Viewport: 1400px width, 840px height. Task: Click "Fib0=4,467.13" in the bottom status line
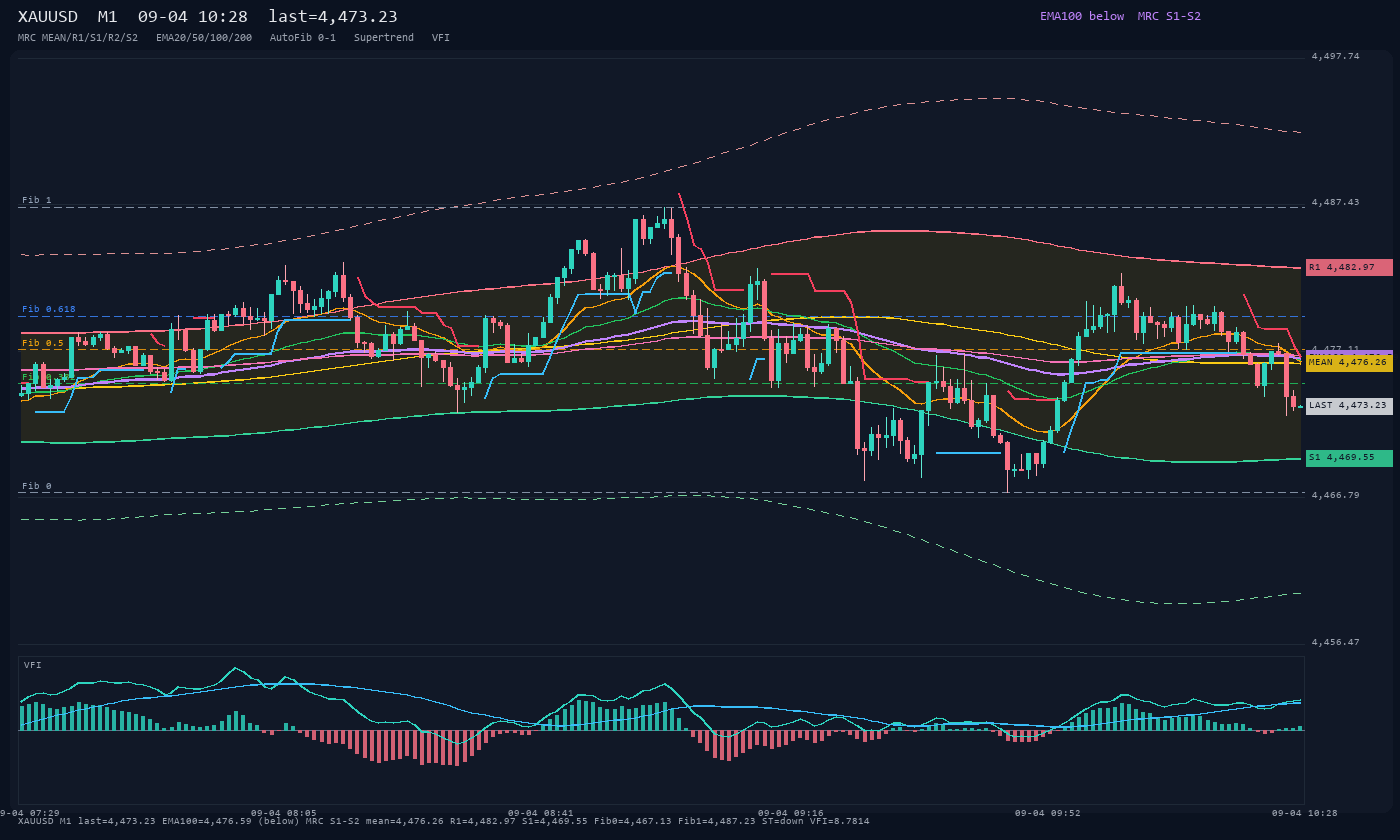point(633,821)
